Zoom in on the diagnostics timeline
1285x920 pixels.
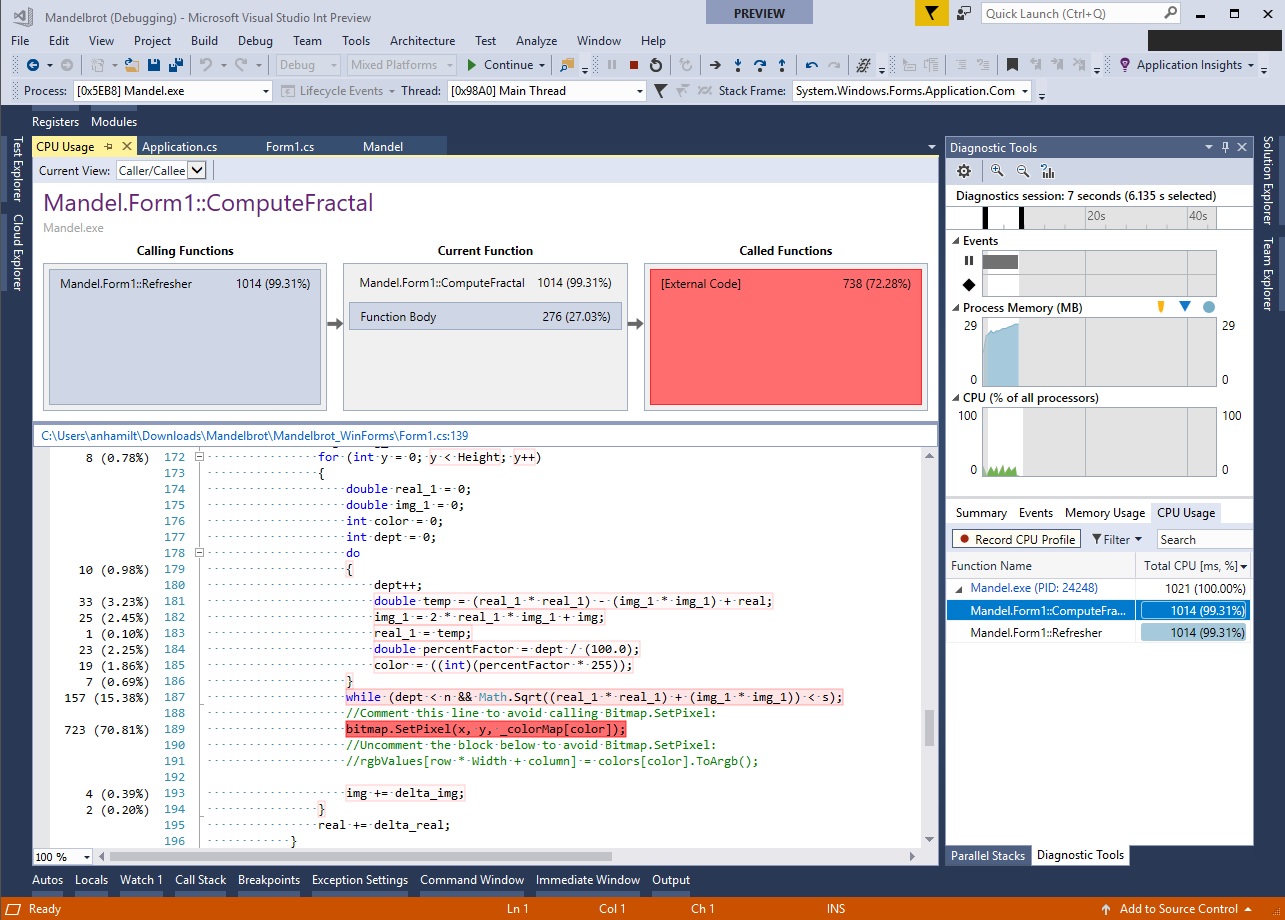tap(997, 171)
